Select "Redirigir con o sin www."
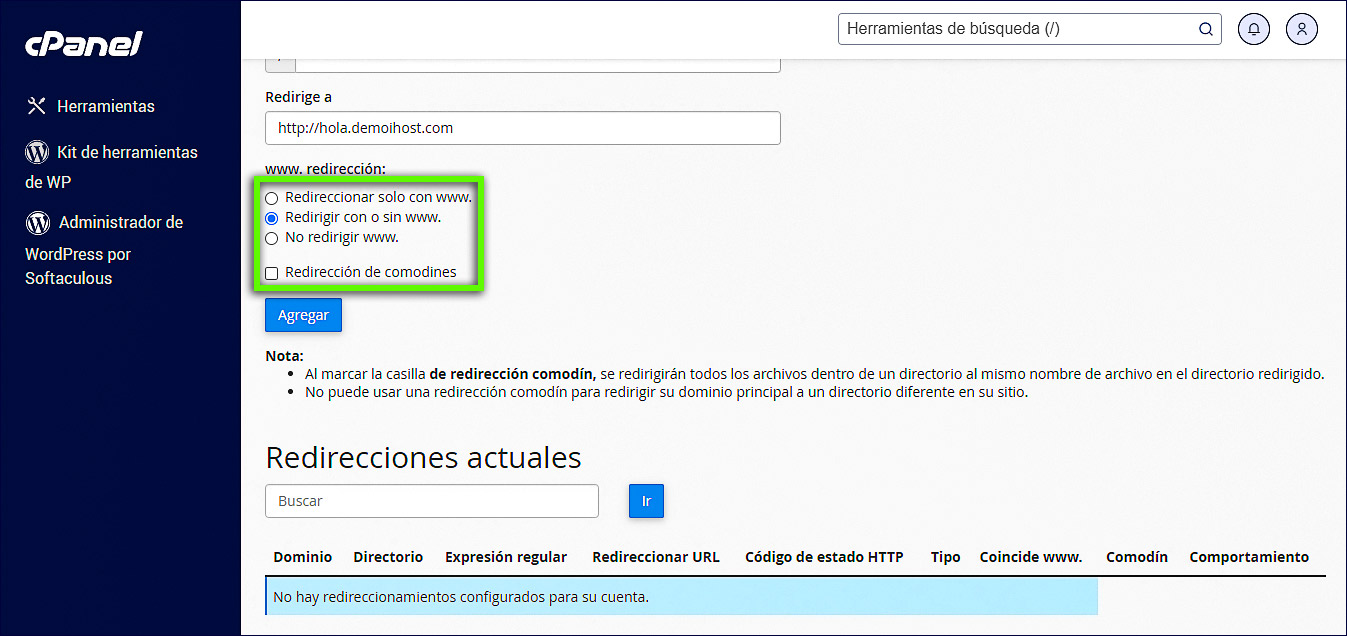The width and height of the screenshot is (1347, 636). point(271,218)
